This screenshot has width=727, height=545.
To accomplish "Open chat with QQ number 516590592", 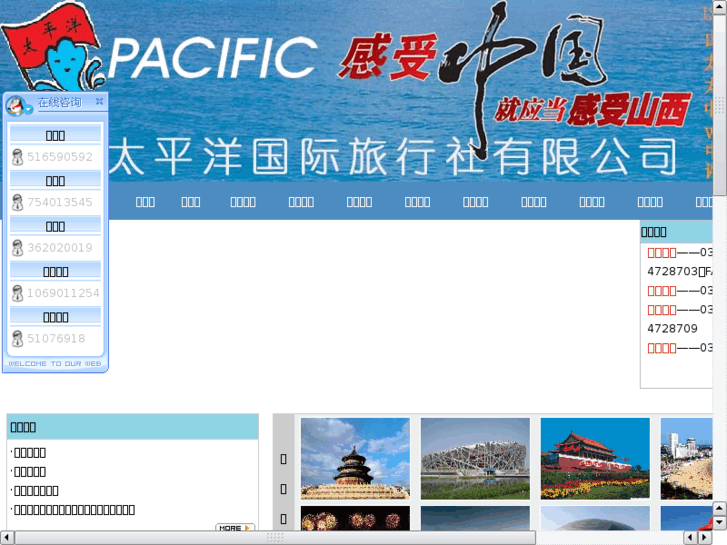I will [60, 157].
